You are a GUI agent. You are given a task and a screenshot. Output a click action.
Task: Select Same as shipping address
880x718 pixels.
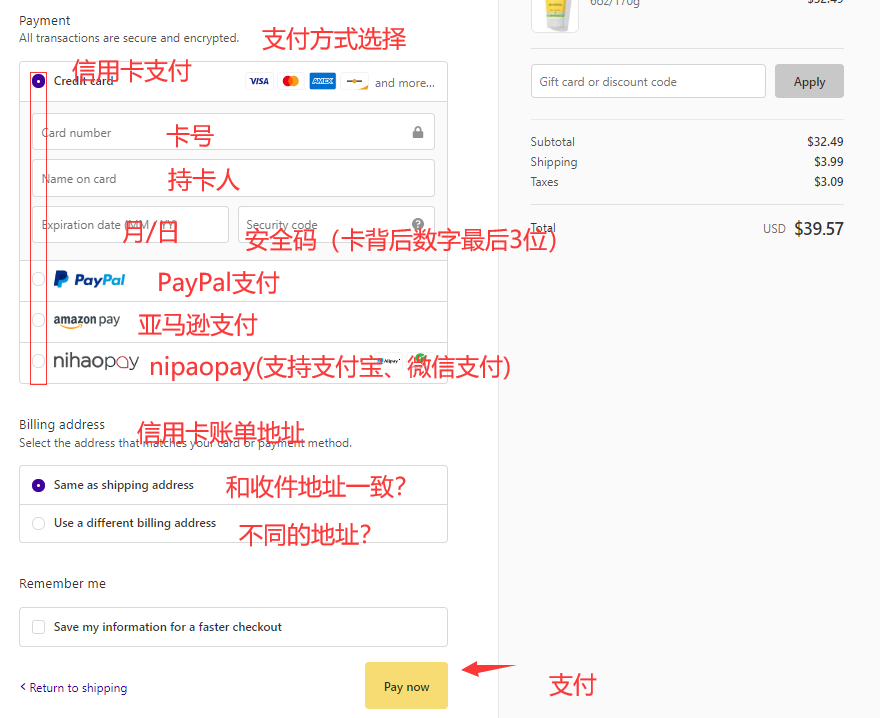(x=38, y=485)
